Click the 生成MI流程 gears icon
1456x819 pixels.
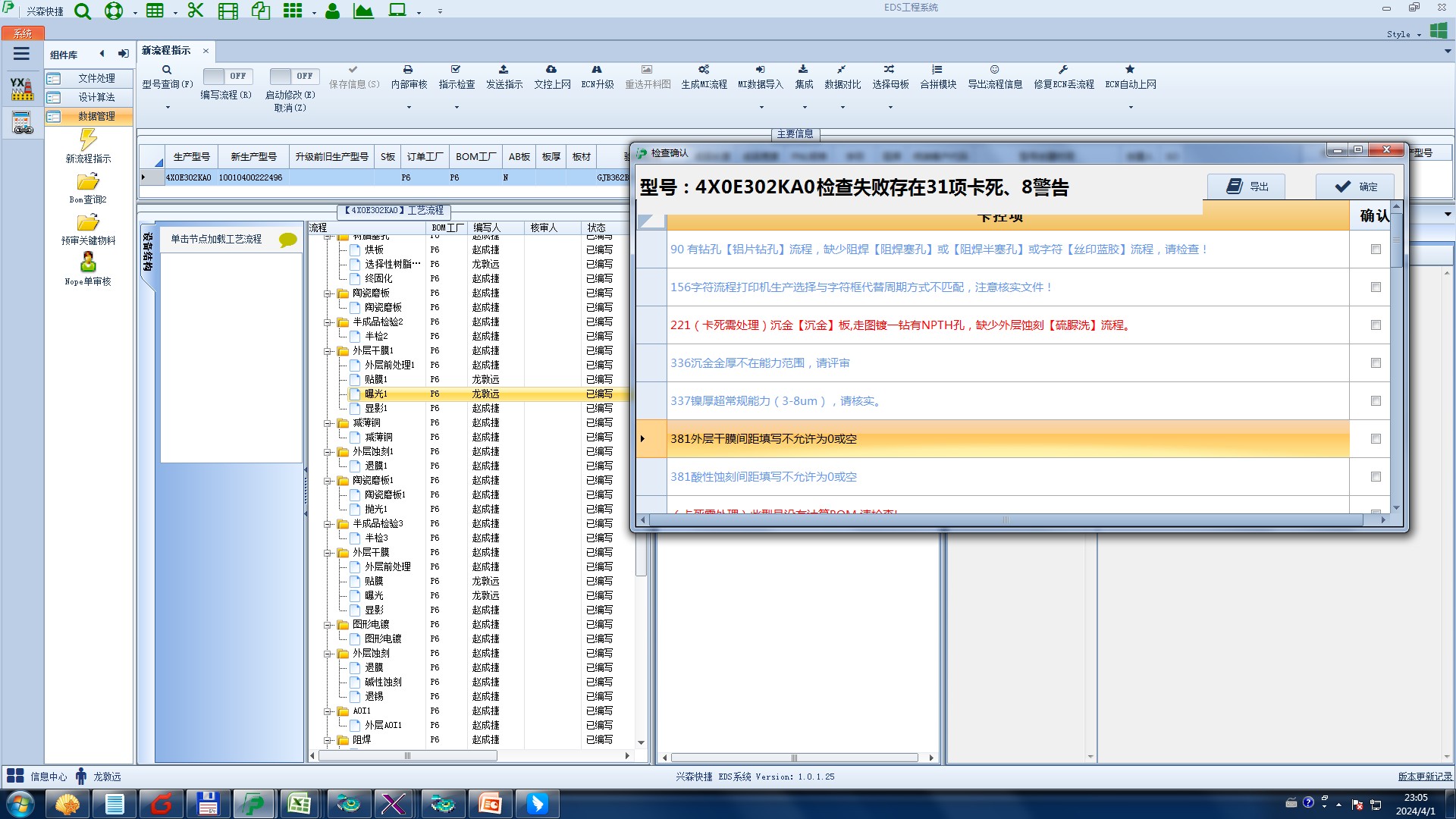click(704, 70)
